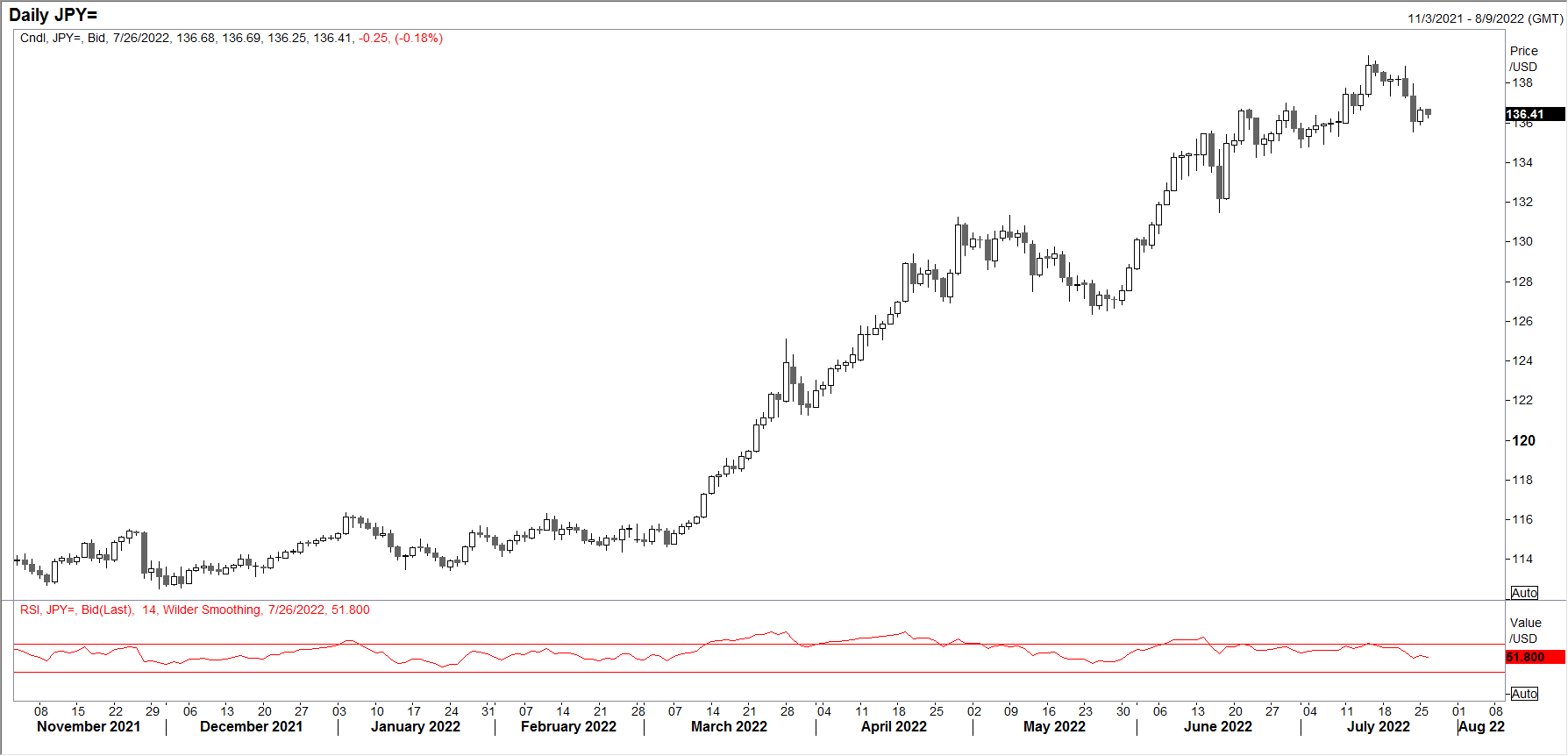Click the "November 2021" month label
The image size is (1568, 756).
click(89, 726)
